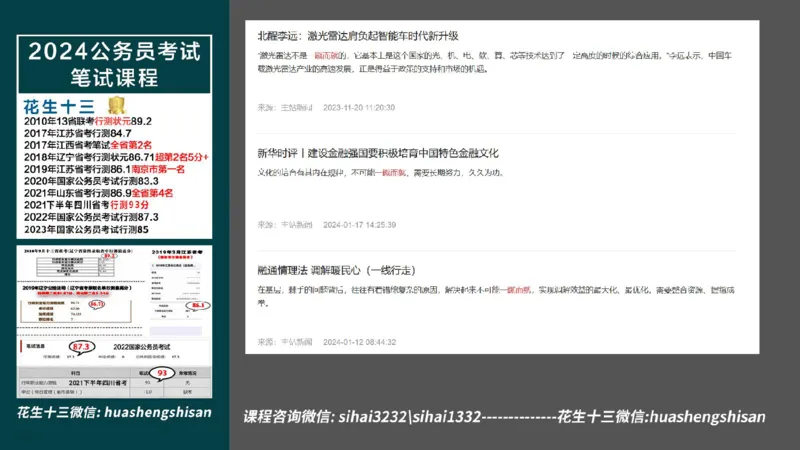Viewport: 800px width, 450px height.
Task: Open article 北醒李远：激光雷达肩负起智能车时代新升级
Action: click(358, 36)
